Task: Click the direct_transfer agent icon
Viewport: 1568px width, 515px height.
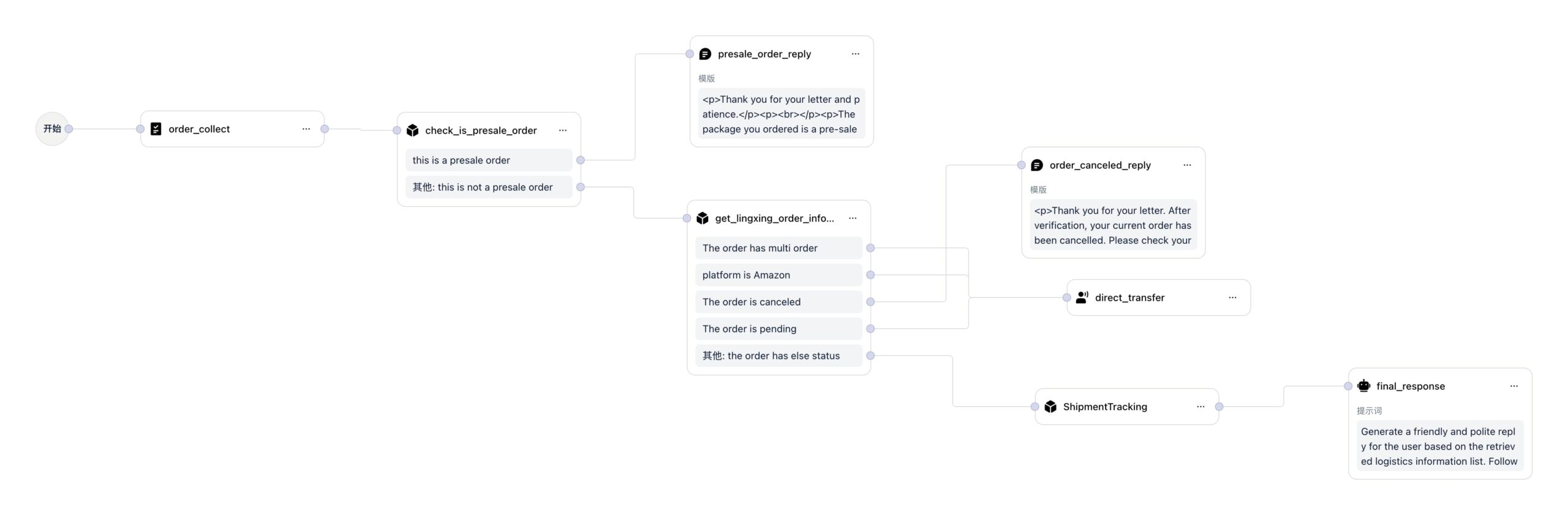Action: [1082, 298]
